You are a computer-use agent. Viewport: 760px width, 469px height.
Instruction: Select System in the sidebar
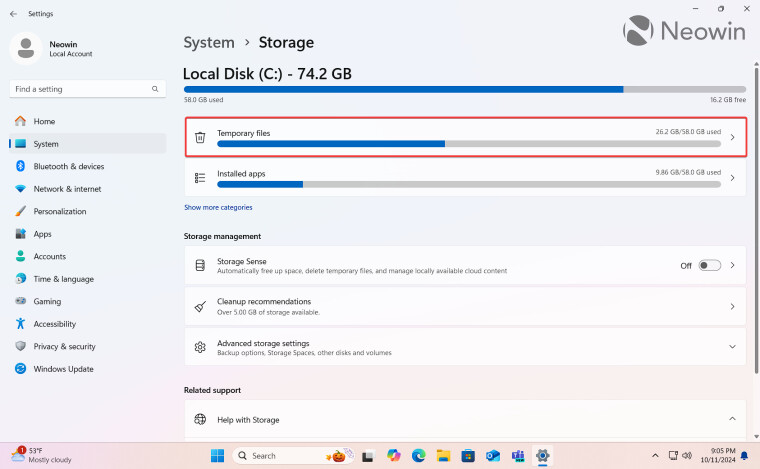pos(87,144)
